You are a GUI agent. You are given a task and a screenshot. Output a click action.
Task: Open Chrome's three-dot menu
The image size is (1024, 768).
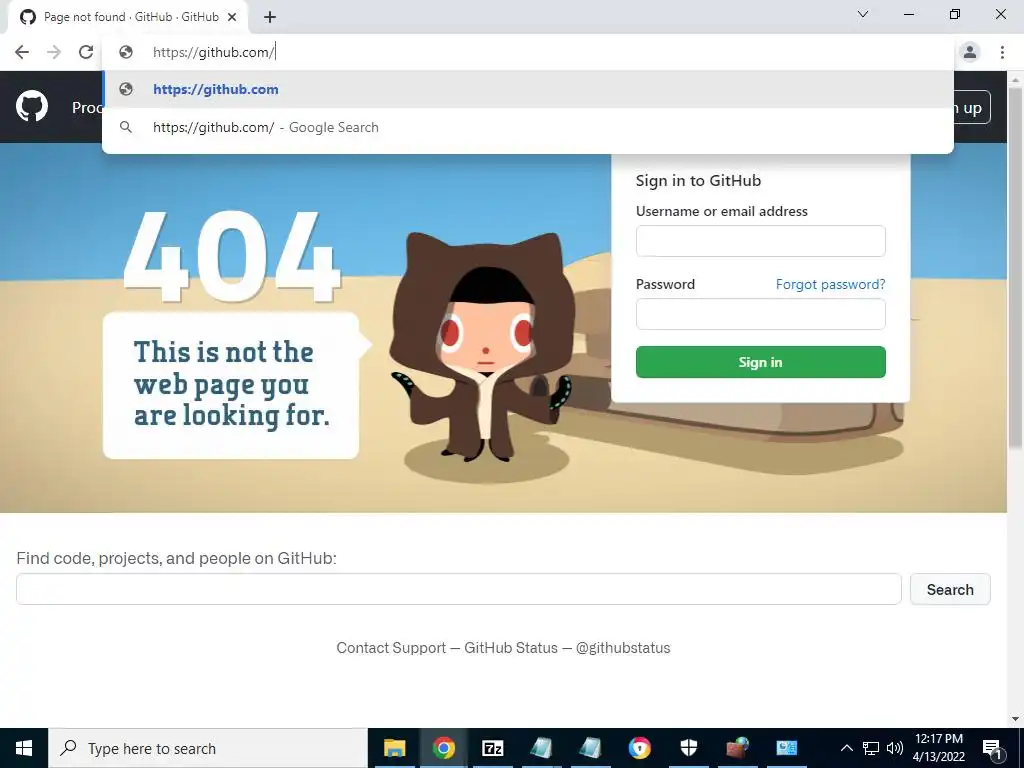pyautogui.click(x=1002, y=52)
